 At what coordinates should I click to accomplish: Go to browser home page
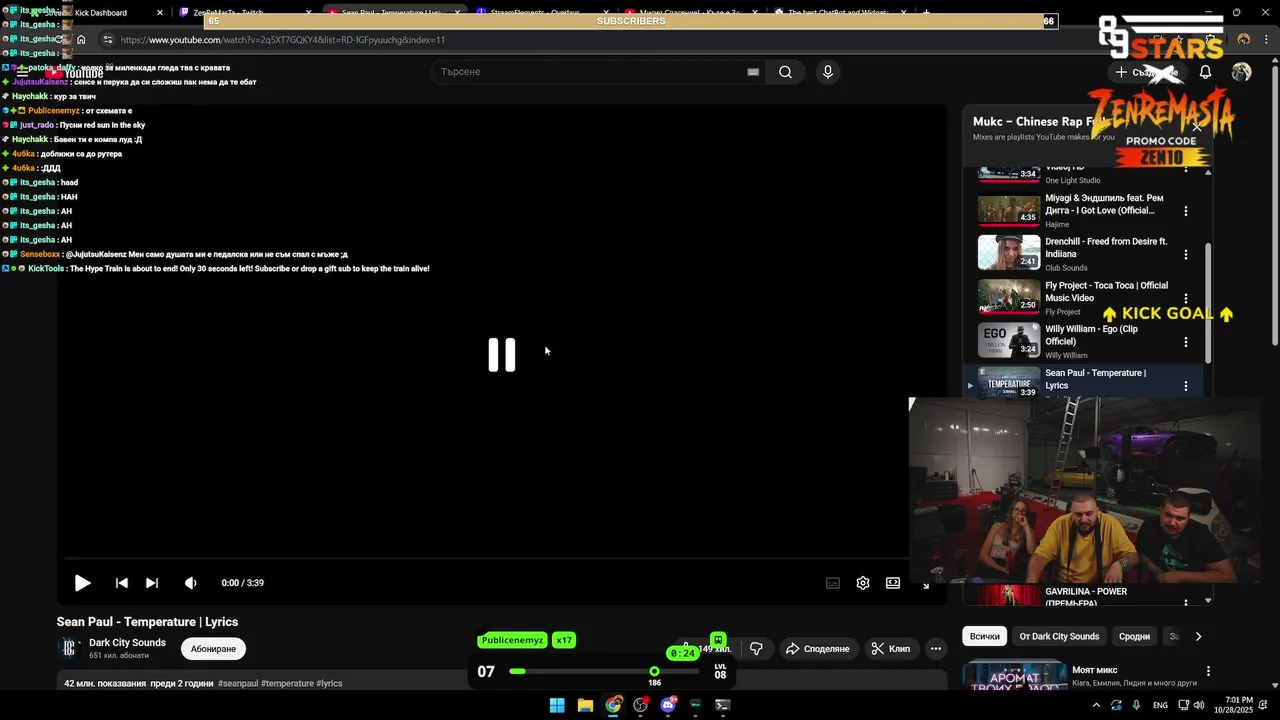point(81,40)
